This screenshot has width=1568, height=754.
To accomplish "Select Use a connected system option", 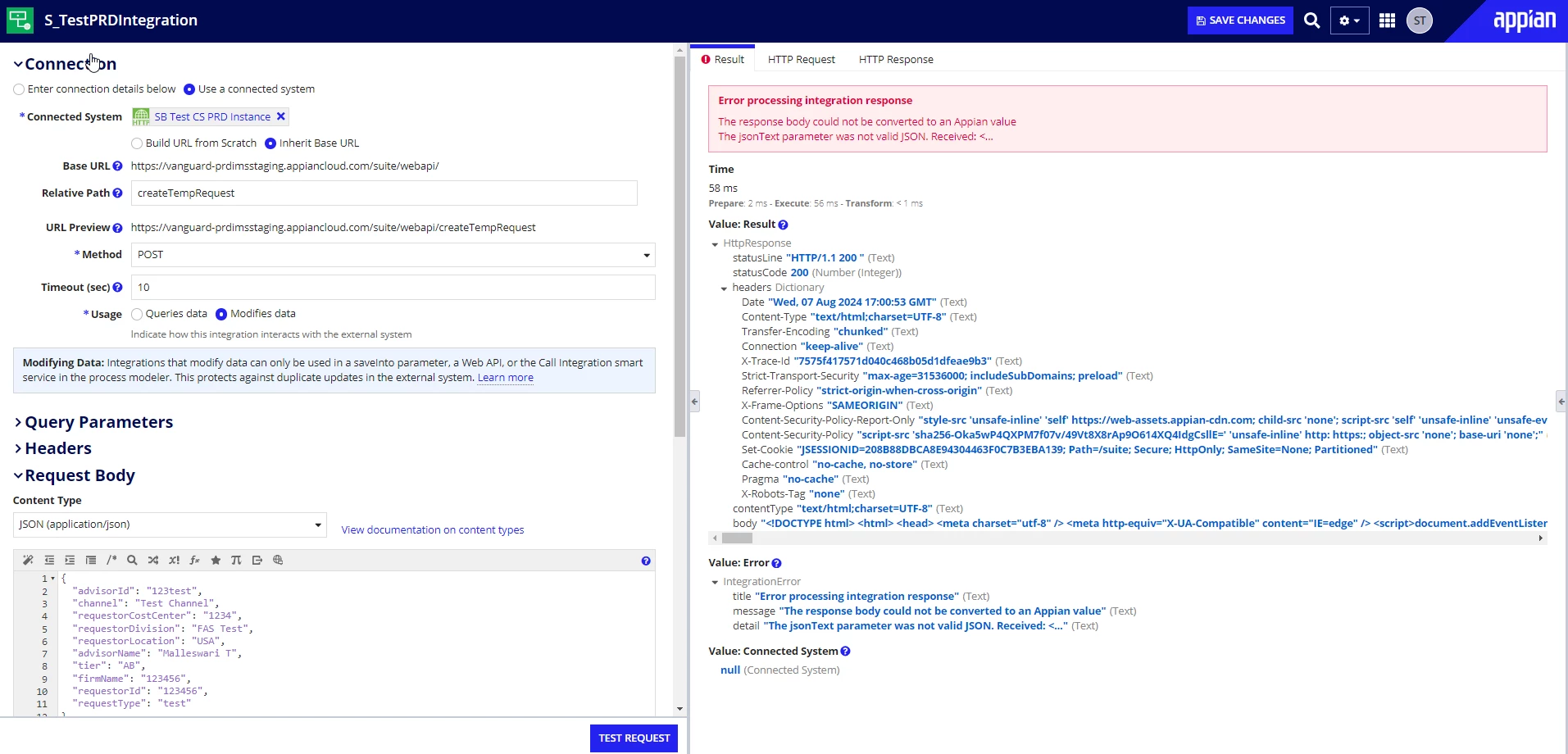I will coord(189,89).
